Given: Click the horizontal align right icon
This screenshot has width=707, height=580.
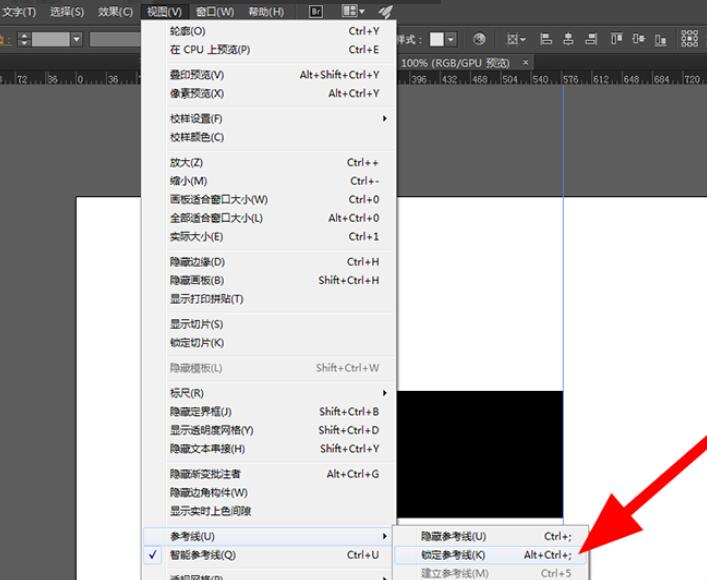Looking at the screenshot, I should pyautogui.click(x=592, y=39).
